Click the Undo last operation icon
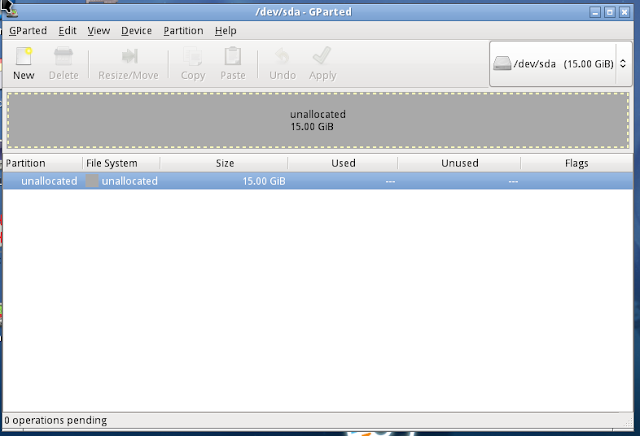The width and height of the screenshot is (640, 436). pyautogui.click(x=282, y=57)
